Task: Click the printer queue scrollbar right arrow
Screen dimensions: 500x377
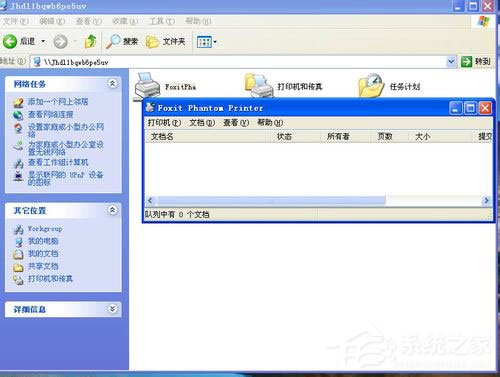Action: pyautogui.click(x=486, y=200)
